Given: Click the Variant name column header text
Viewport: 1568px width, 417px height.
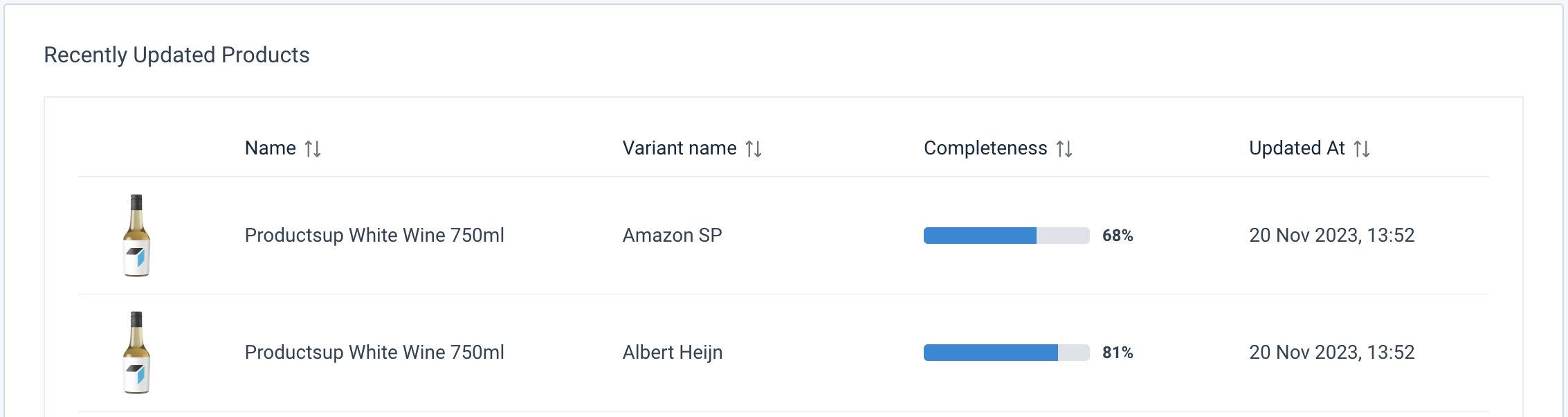Looking at the screenshot, I should click(679, 148).
